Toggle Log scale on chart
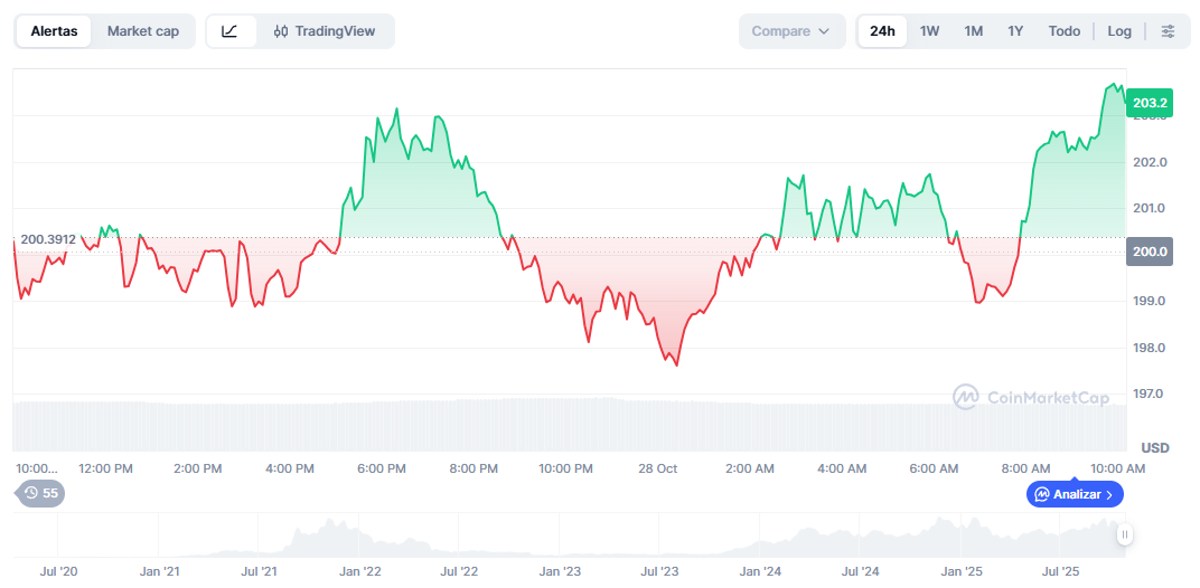This screenshot has width=1200, height=588. click(x=1120, y=31)
